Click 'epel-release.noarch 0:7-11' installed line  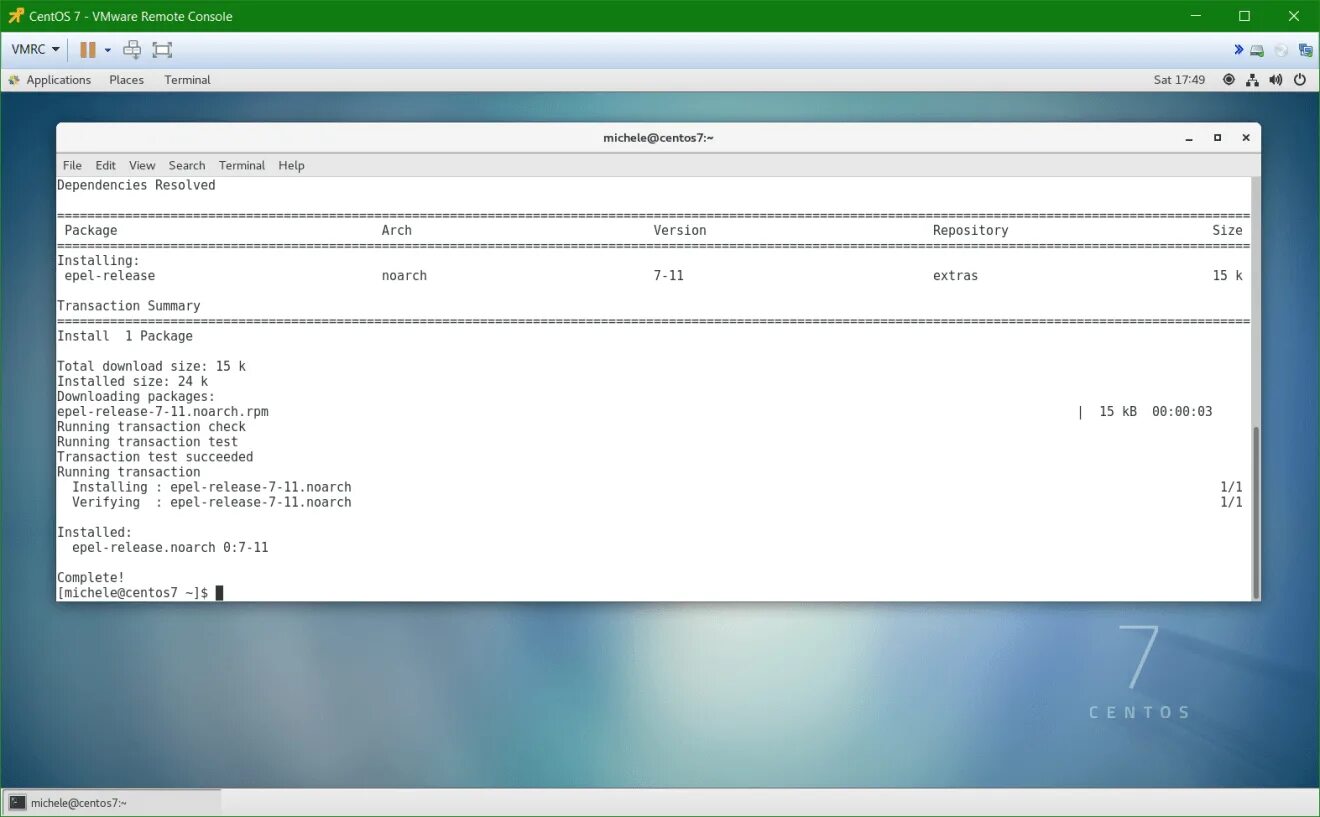[170, 547]
